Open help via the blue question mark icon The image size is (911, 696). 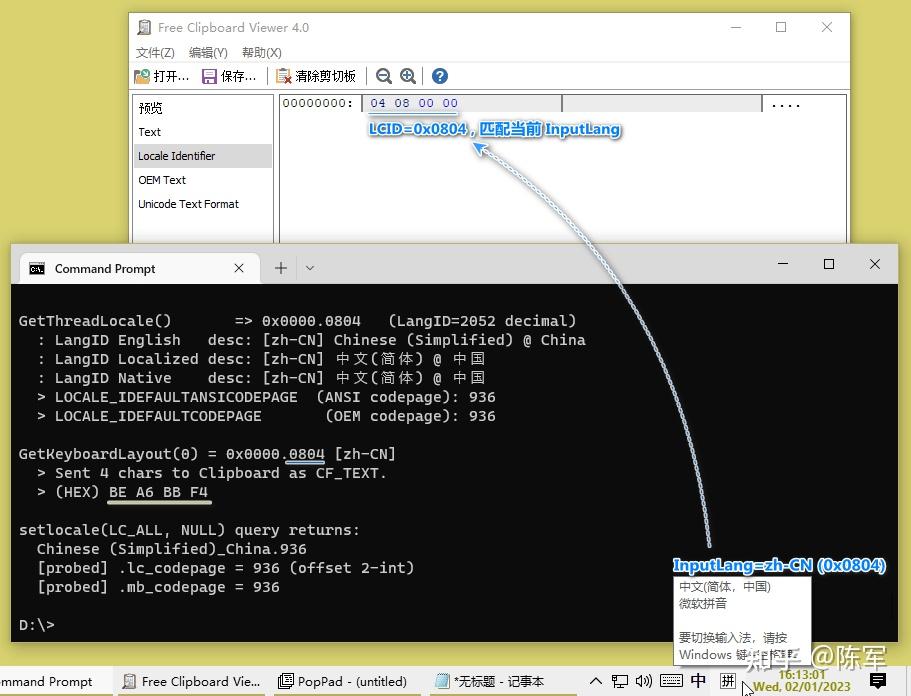click(439, 76)
